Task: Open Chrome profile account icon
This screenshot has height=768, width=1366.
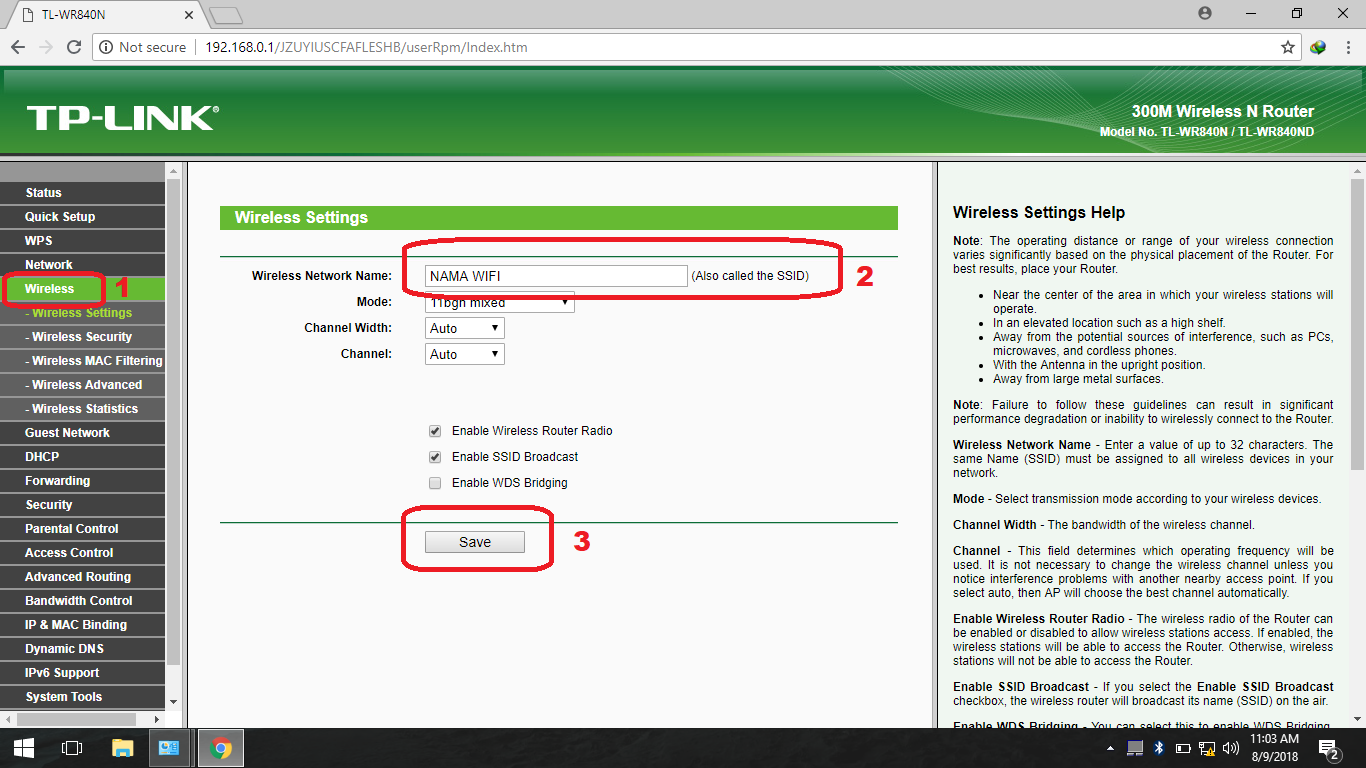Action: [1205, 13]
